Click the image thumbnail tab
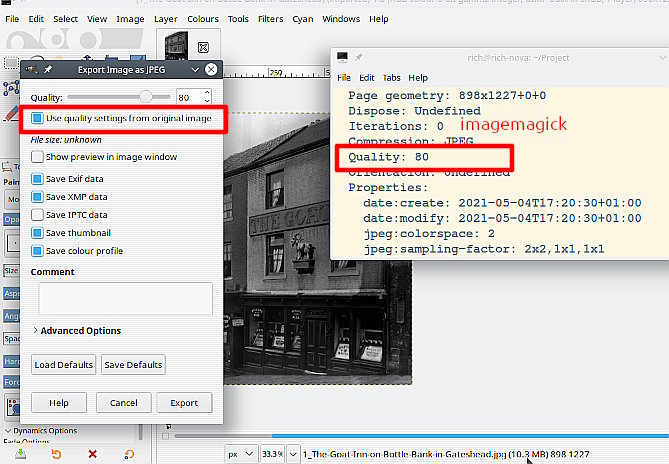669x464 pixels. point(175,45)
